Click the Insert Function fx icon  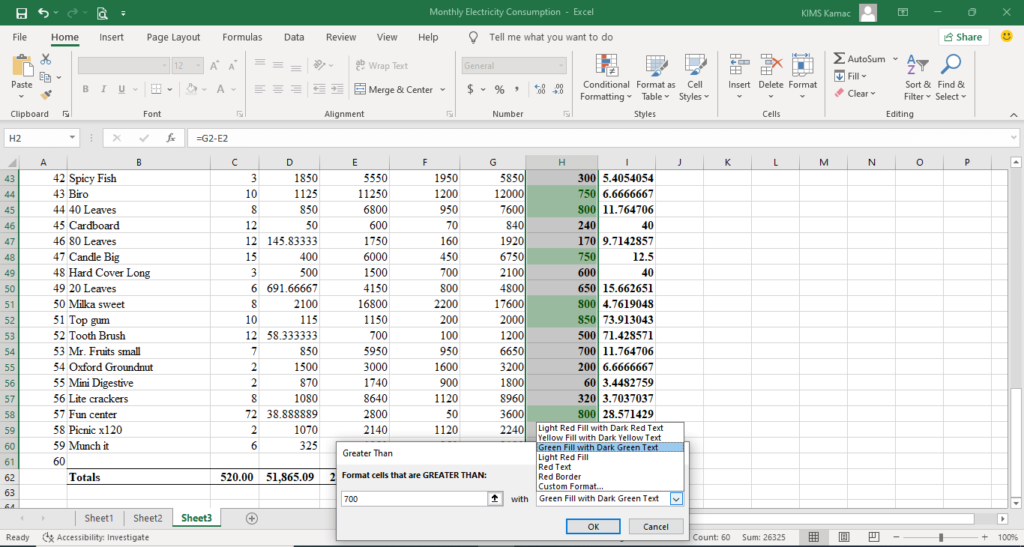click(x=170, y=138)
